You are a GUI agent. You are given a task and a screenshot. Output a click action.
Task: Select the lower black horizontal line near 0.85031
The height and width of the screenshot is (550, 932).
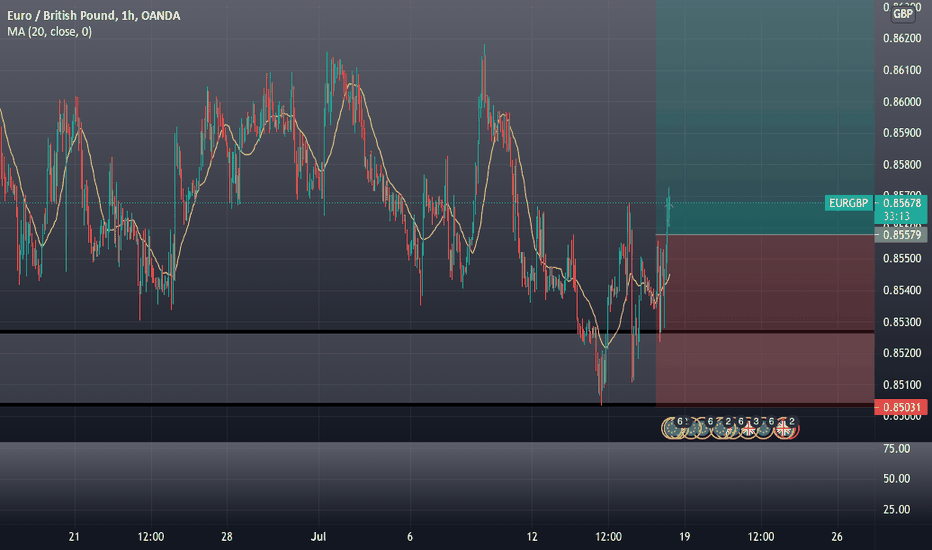click(437, 405)
